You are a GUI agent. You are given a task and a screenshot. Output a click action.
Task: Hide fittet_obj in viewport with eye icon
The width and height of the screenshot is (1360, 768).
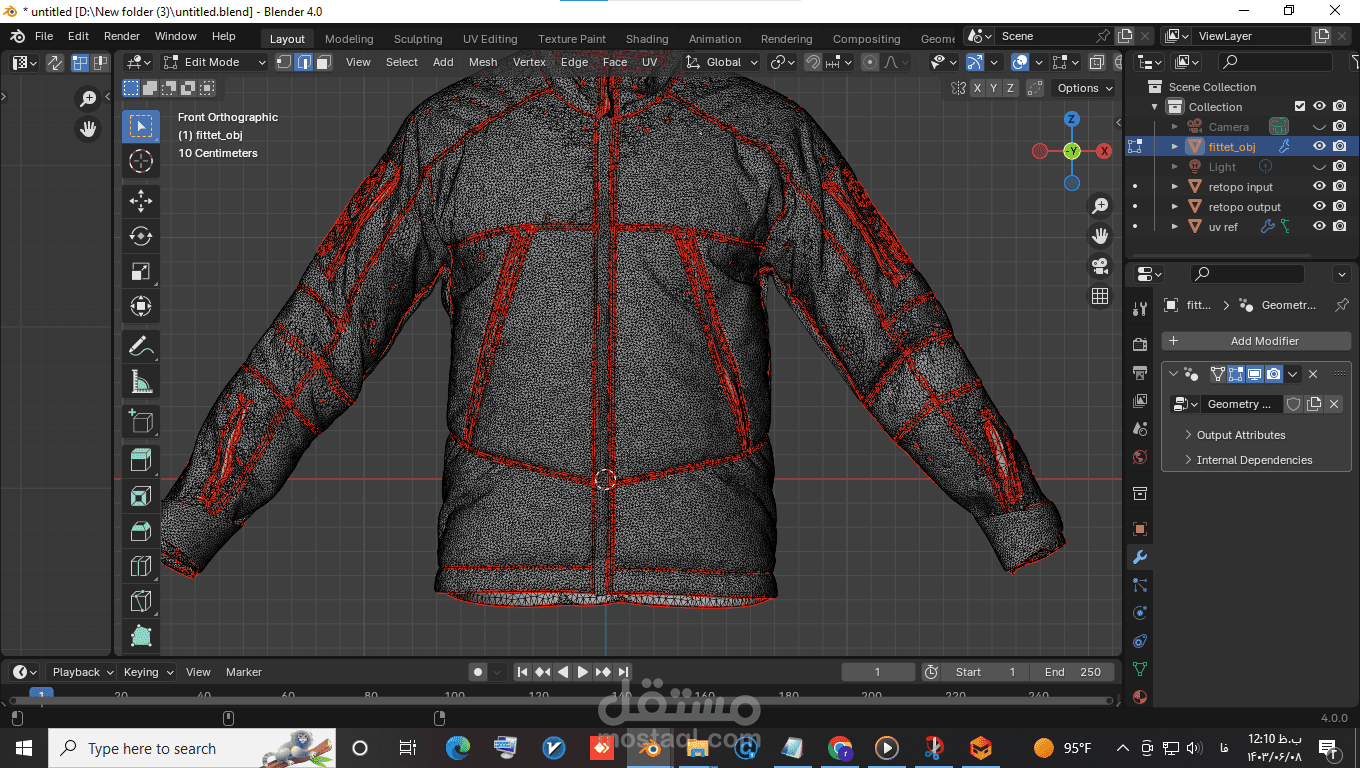coord(1319,146)
